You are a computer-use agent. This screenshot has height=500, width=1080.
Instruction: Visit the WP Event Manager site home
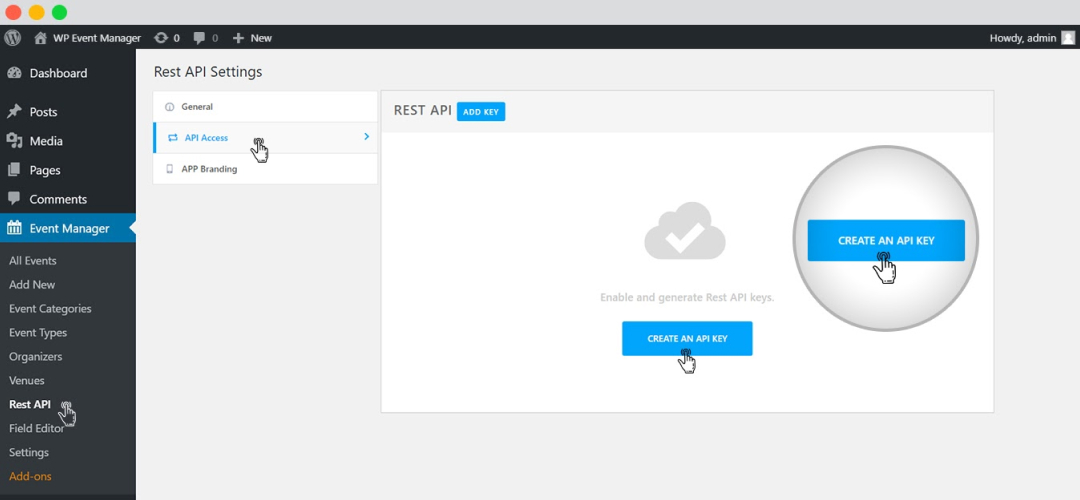87,38
